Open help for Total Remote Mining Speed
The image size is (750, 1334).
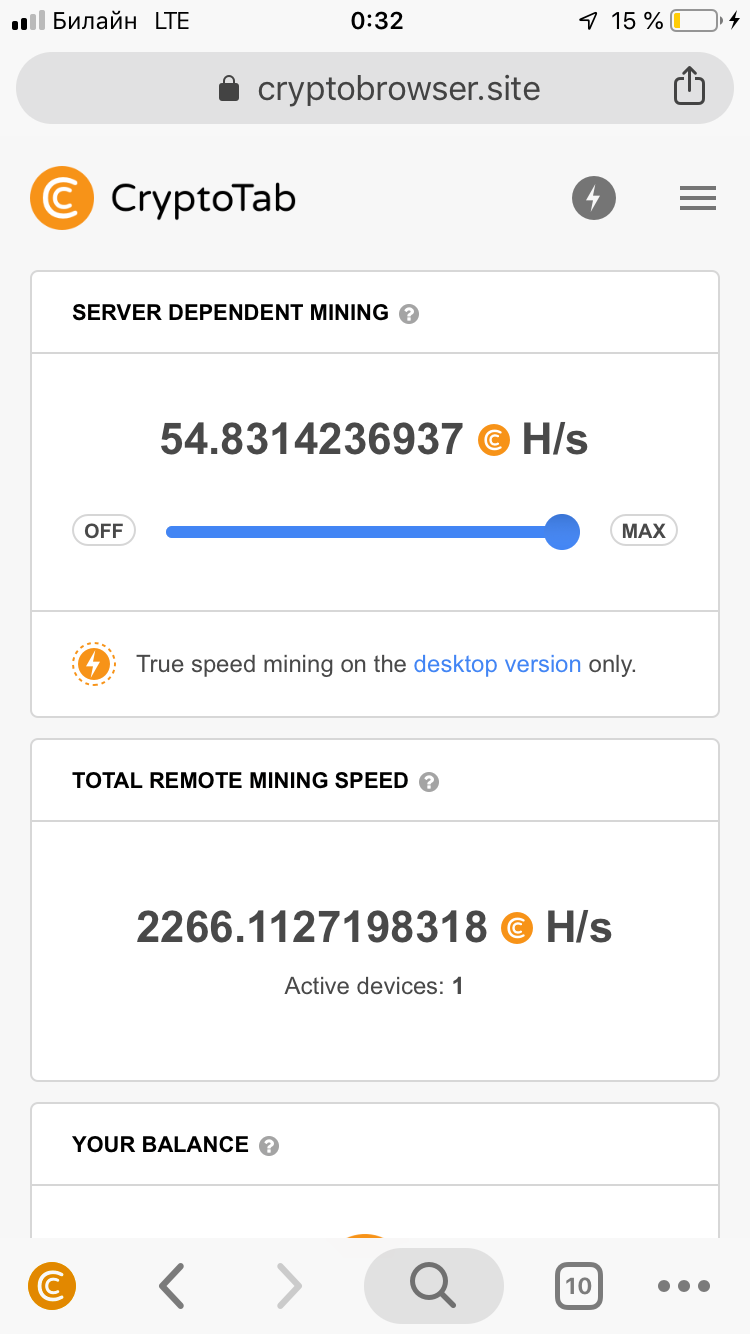(x=429, y=782)
